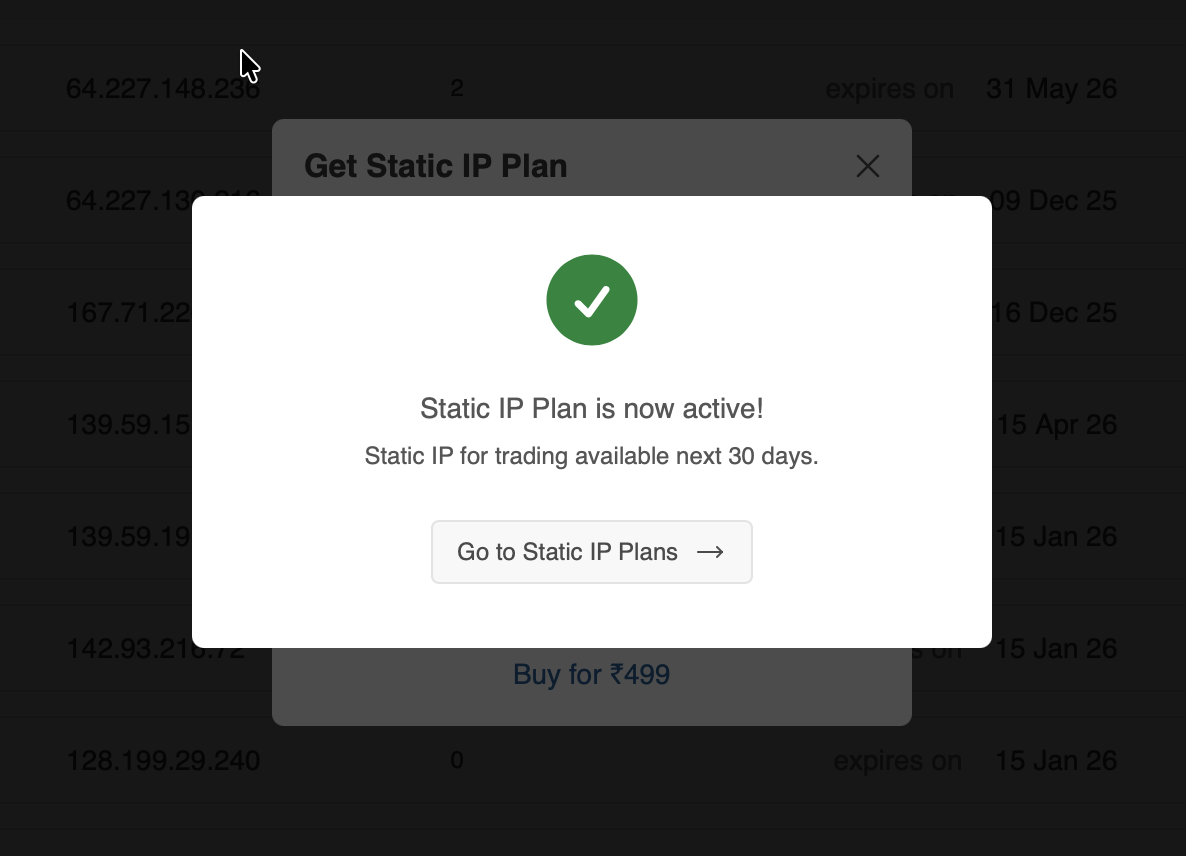Select IP address 64.227.148.236 in the list
Image resolution: width=1186 pixels, height=856 pixels.
162,88
